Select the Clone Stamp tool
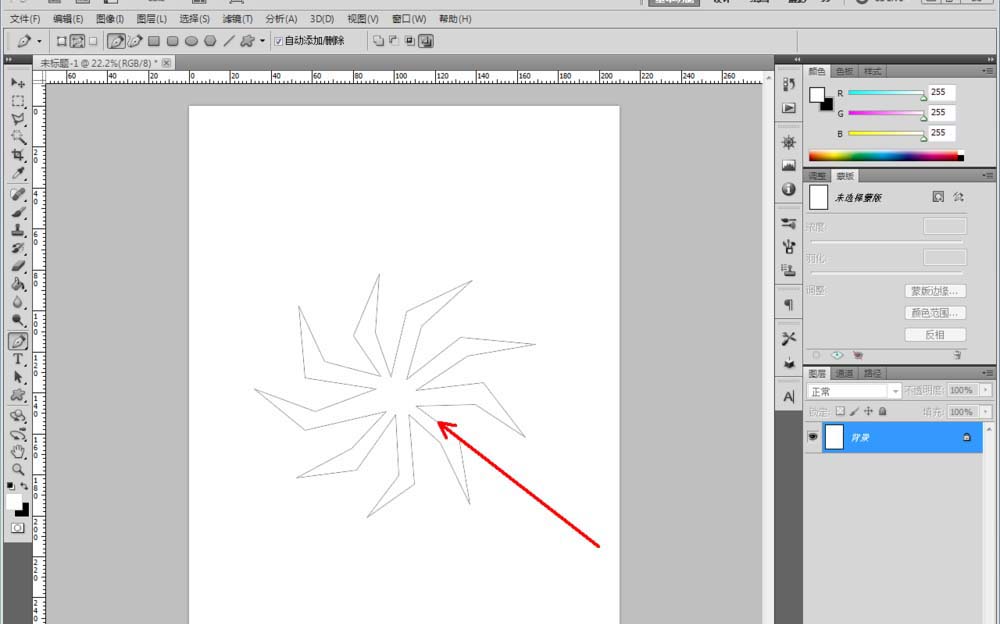 tap(18, 230)
